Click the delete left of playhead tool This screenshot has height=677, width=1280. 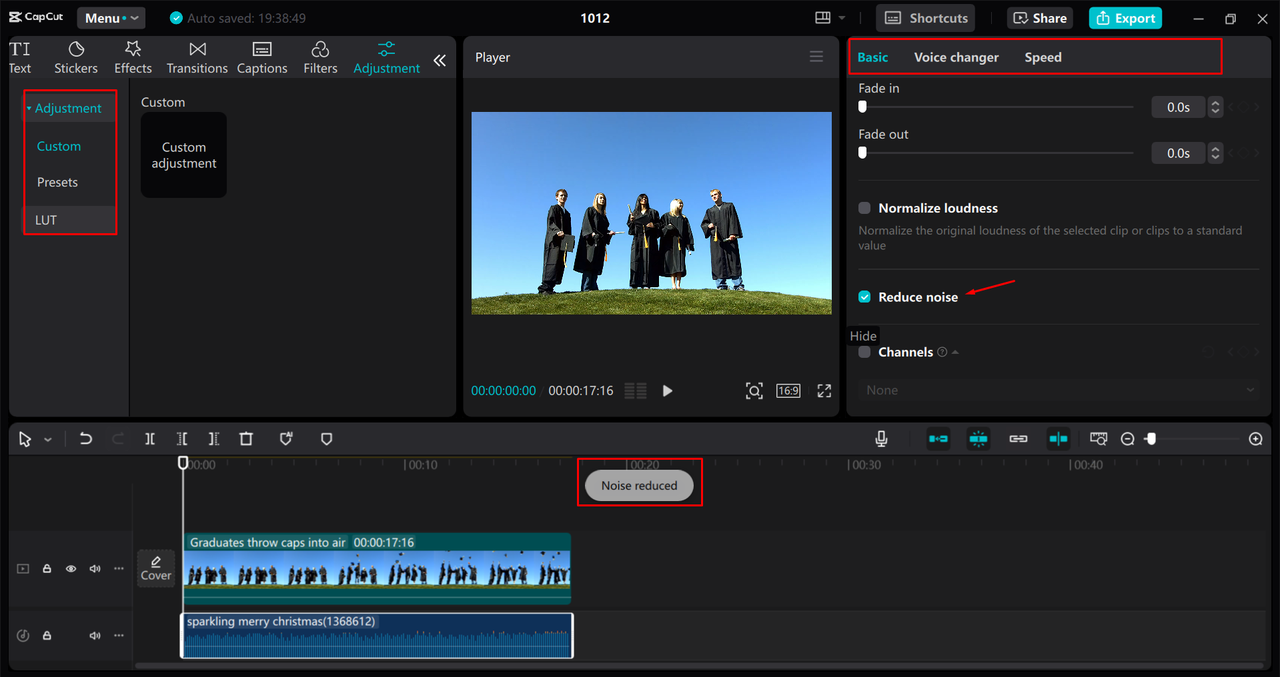[x=182, y=439]
